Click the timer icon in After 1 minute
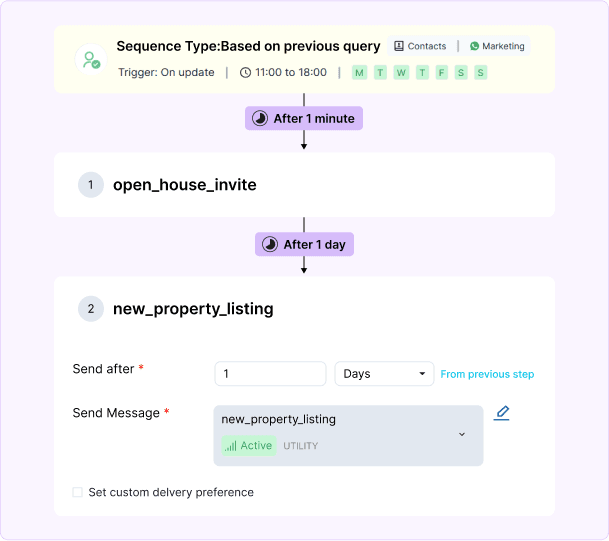 coord(261,118)
